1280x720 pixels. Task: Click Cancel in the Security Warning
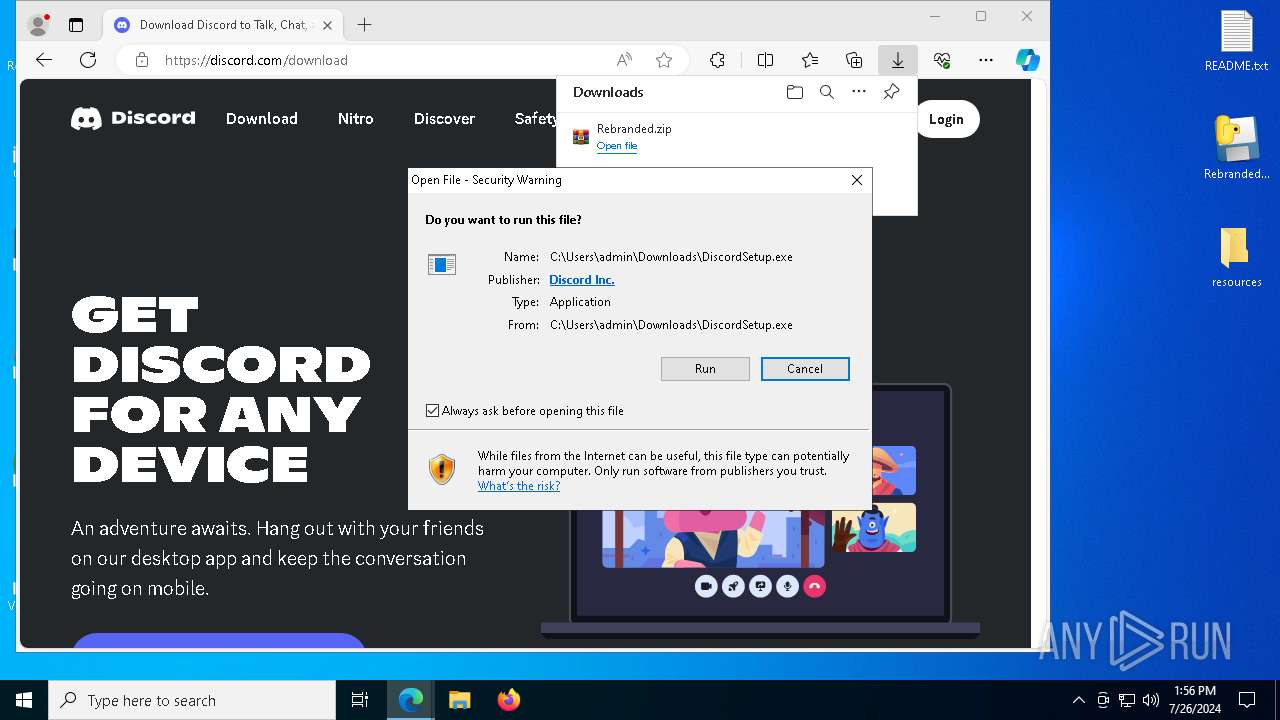(x=805, y=369)
